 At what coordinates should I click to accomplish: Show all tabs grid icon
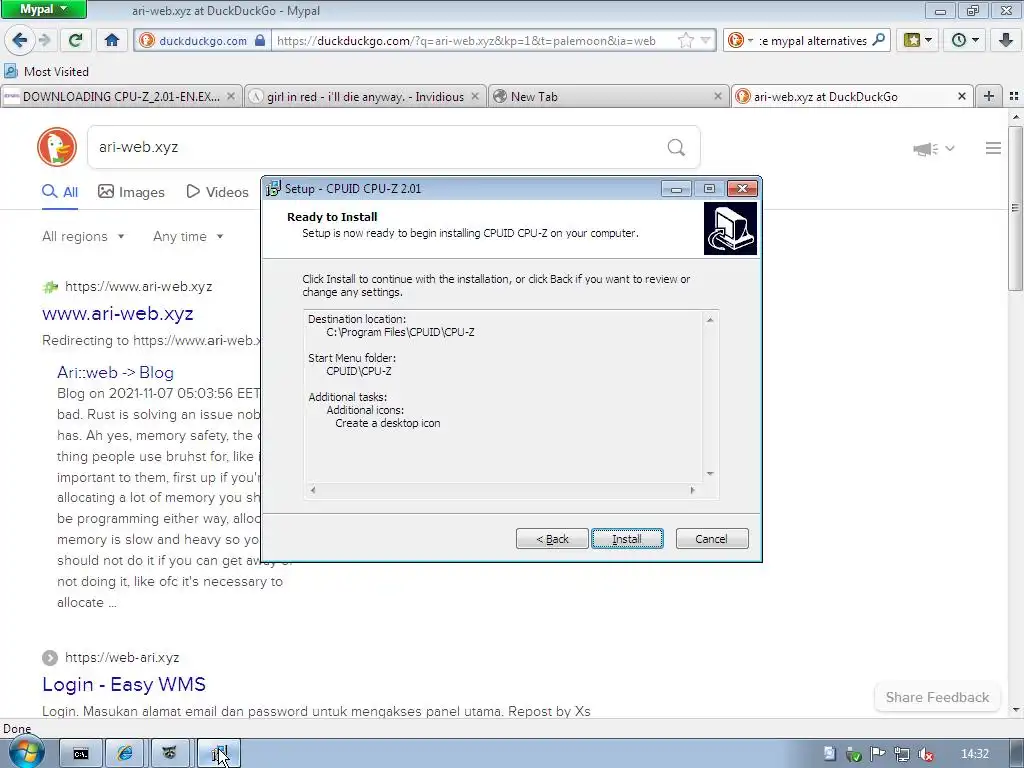[1014, 96]
